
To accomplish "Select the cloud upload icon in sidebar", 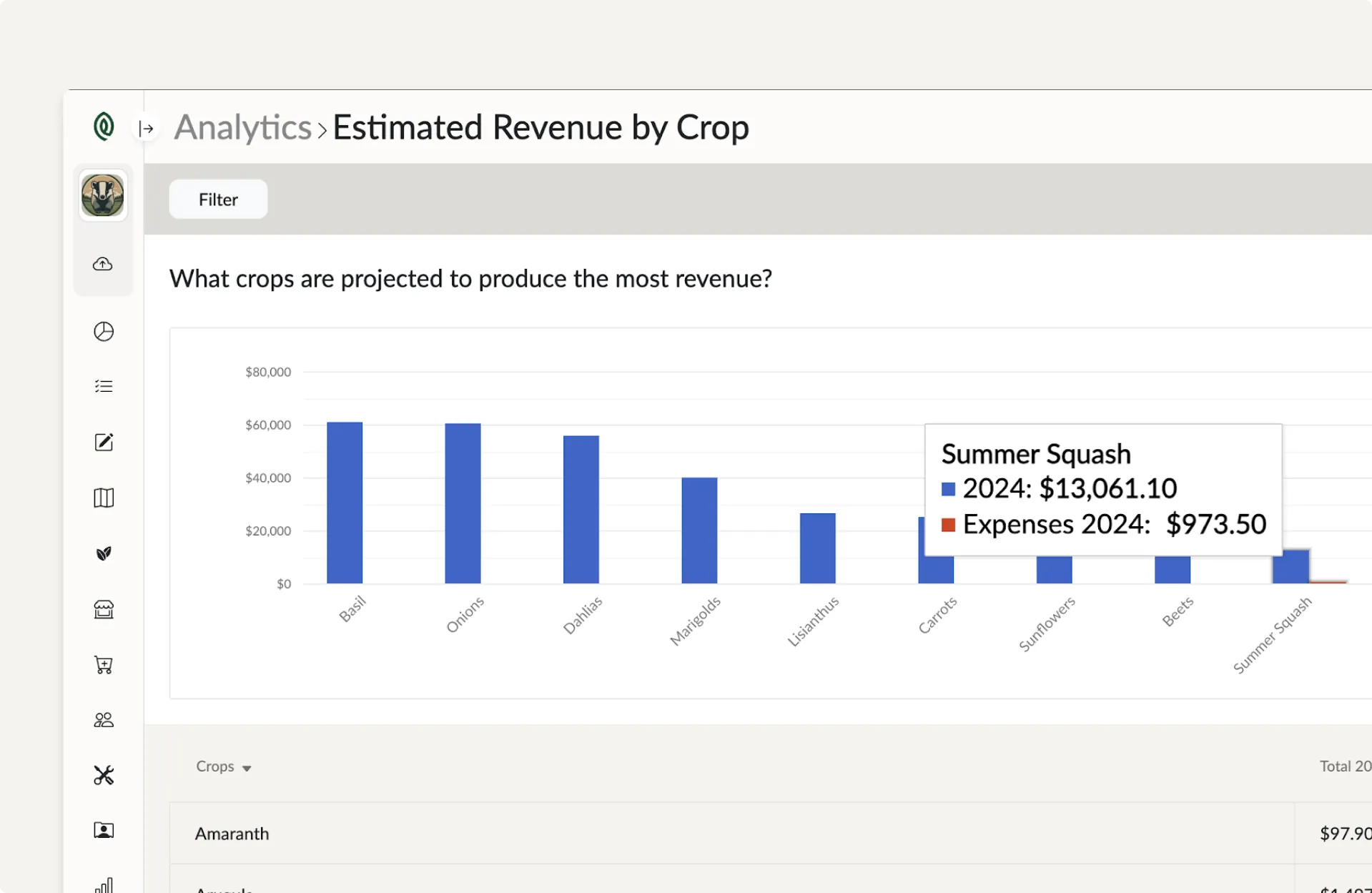I will pos(103,264).
